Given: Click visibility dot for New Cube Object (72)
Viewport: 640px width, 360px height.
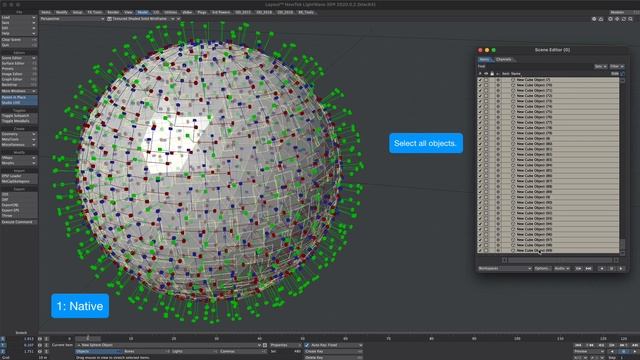Looking at the screenshot, I should point(498,96).
